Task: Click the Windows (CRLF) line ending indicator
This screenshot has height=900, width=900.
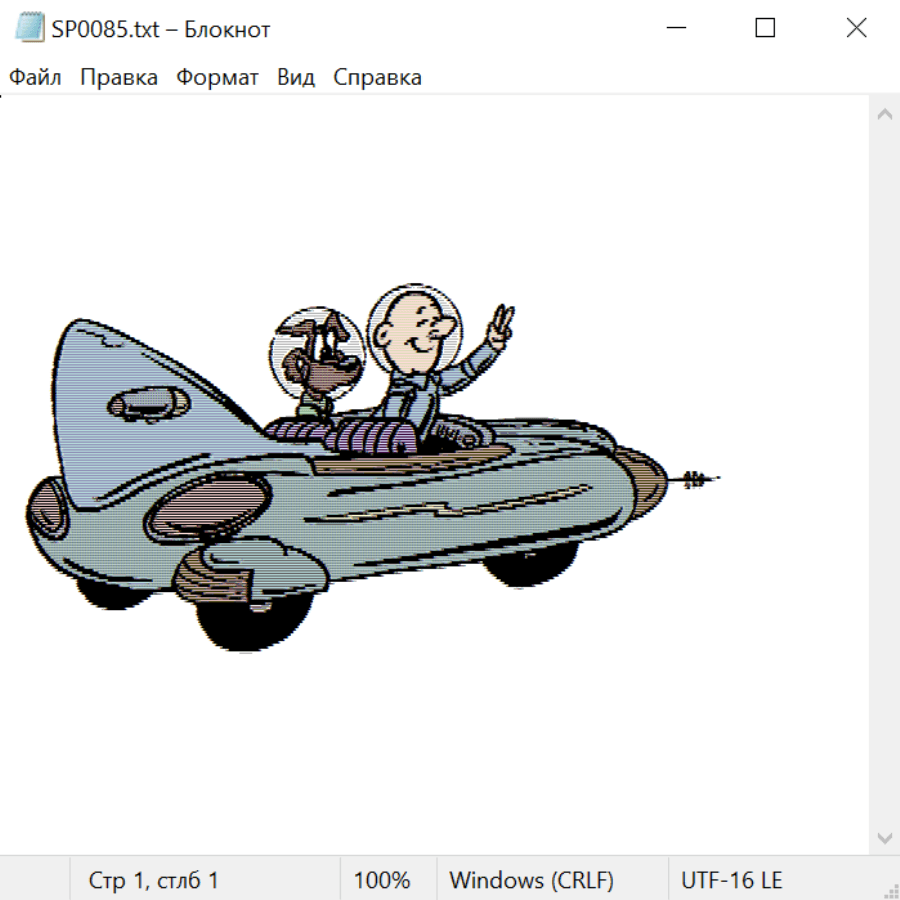Action: [531, 880]
